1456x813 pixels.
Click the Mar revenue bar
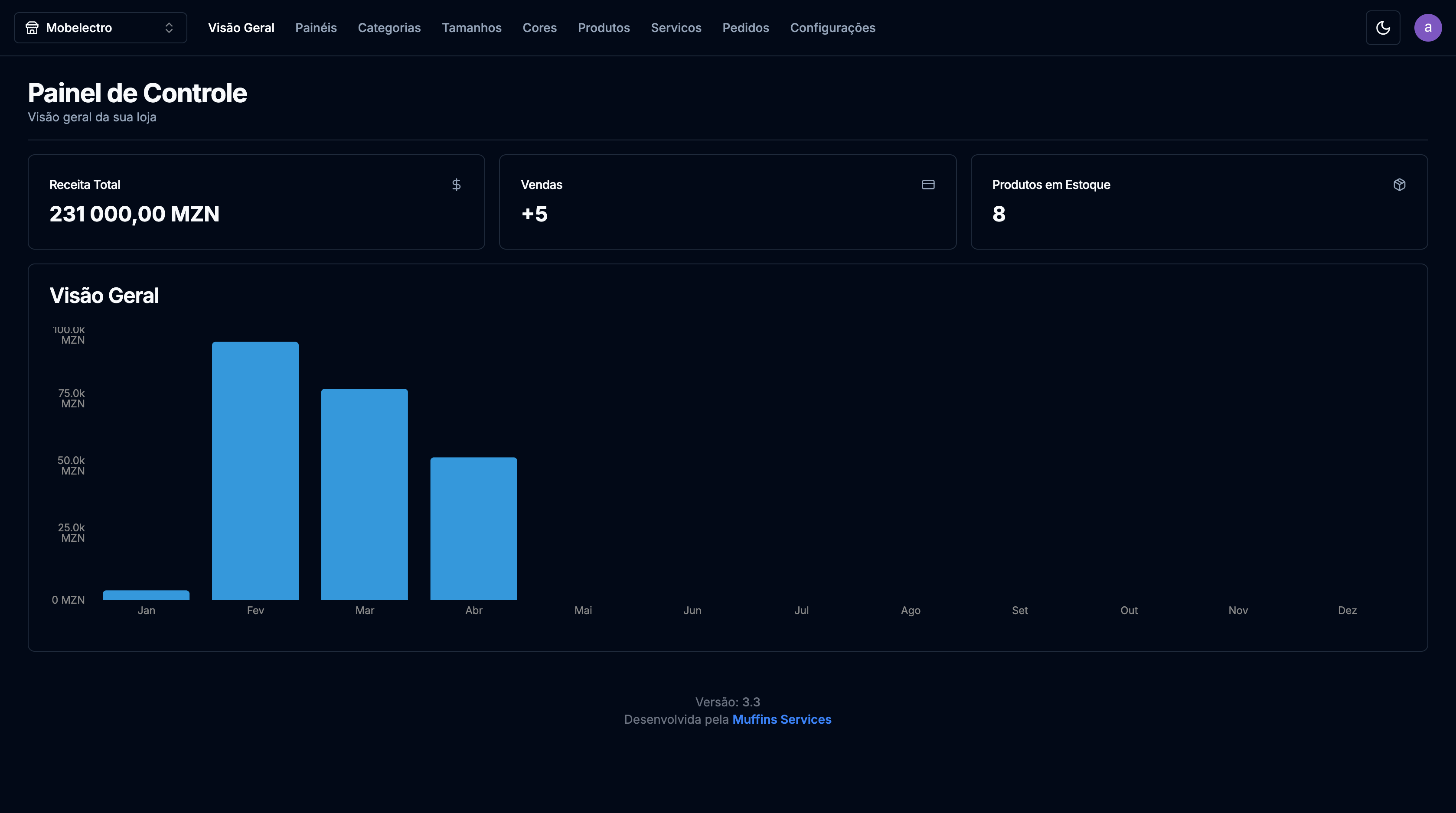click(364, 494)
